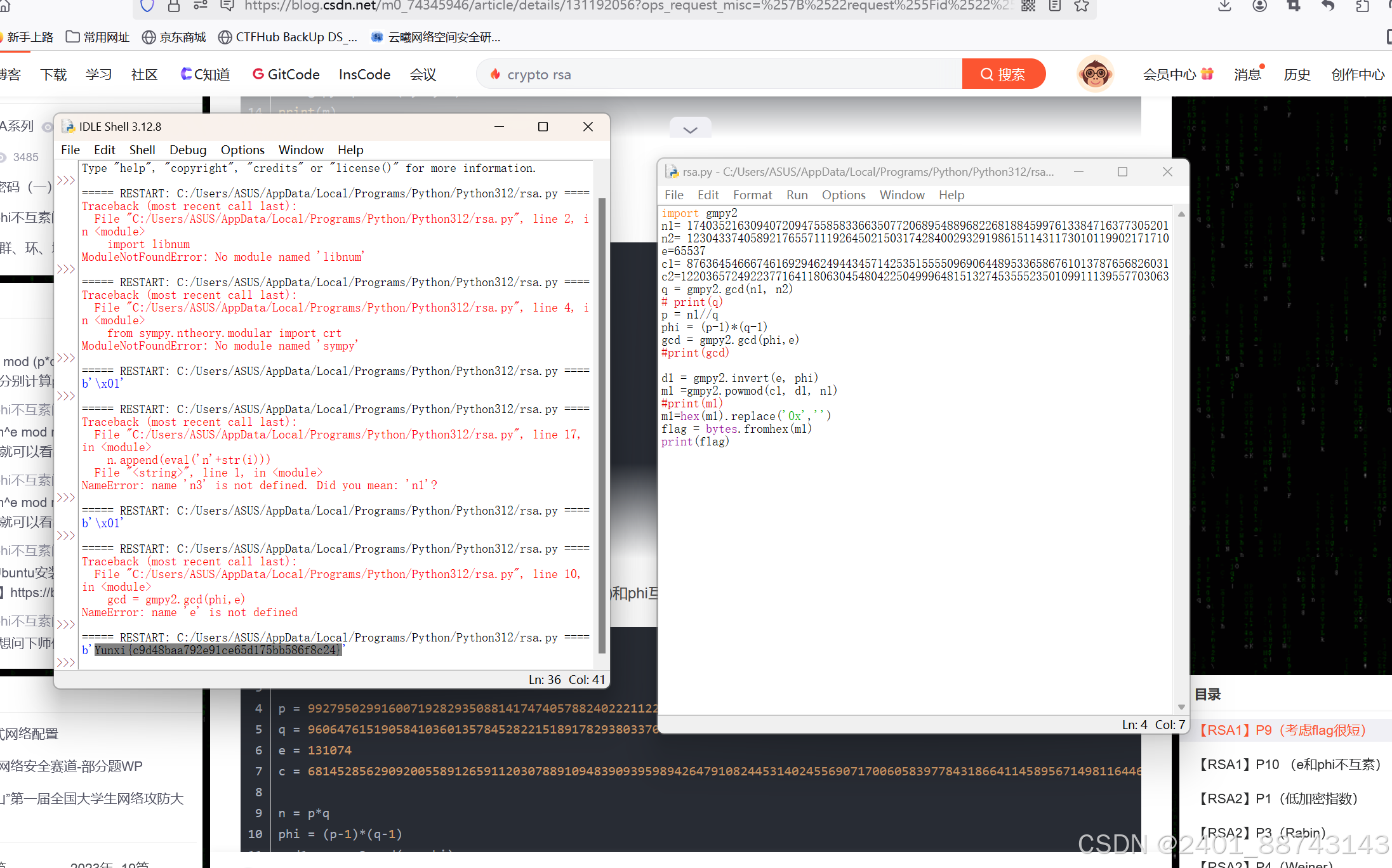This screenshot has height=868, width=1392.
Task: Open the Debug menu in IDLE Shell
Action: pyautogui.click(x=188, y=150)
